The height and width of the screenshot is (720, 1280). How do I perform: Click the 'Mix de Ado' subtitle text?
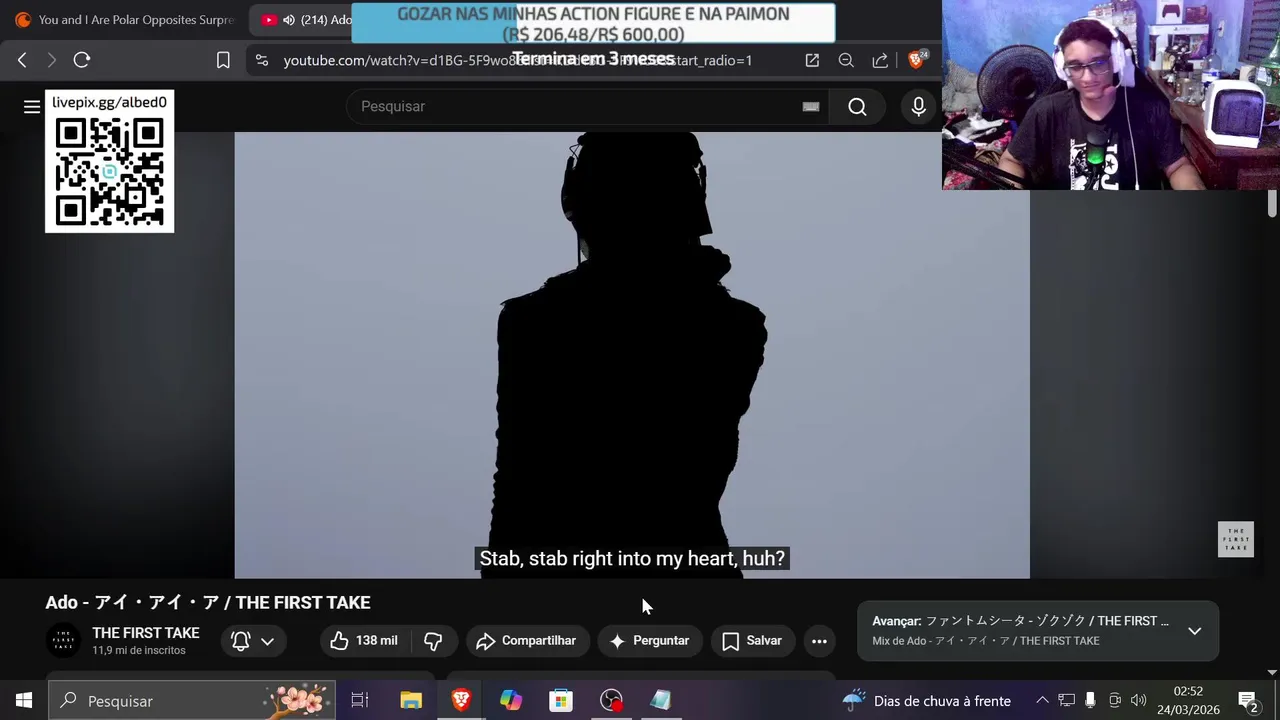(986, 641)
